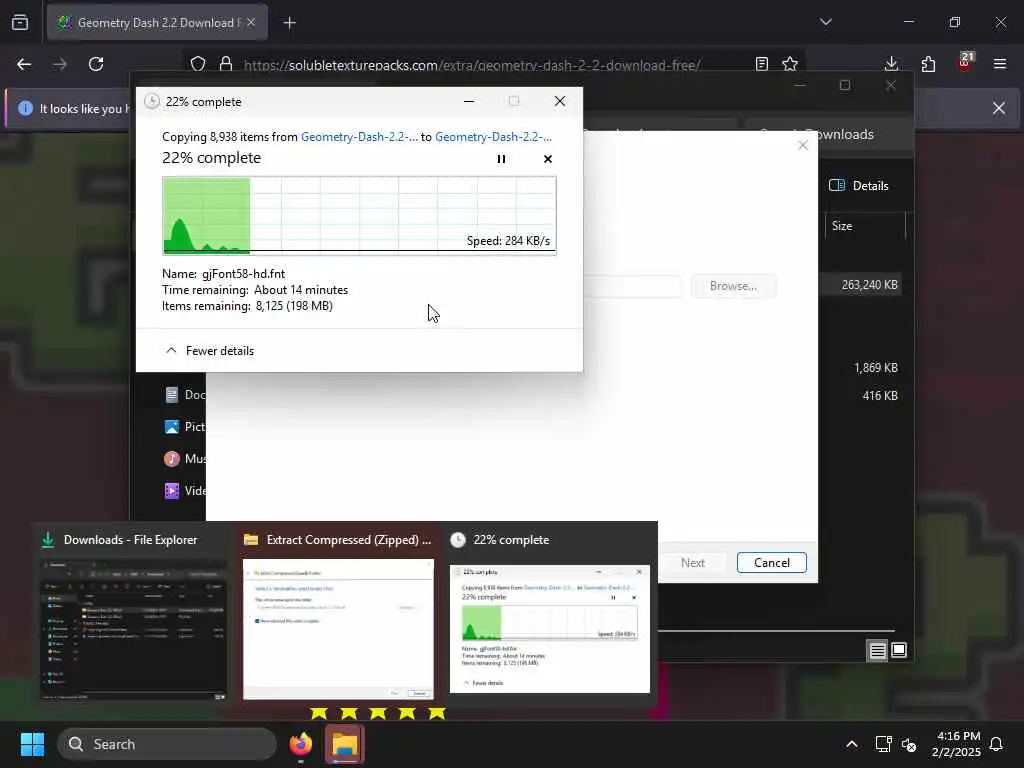Screen dimensions: 1024x768
Task: Collapse with the Fewer details chevron
Action: [x=171, y=351]
